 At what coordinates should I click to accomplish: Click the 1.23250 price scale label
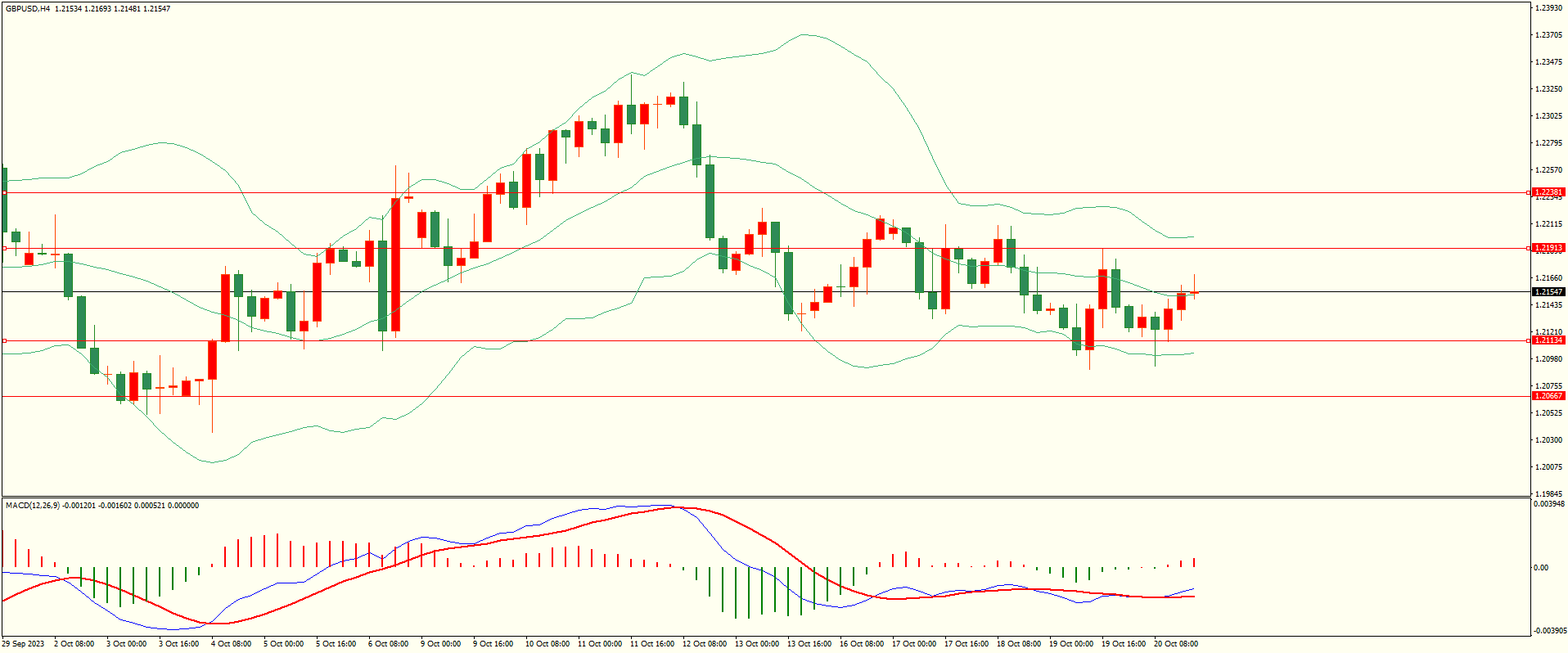pos(1549,89)
